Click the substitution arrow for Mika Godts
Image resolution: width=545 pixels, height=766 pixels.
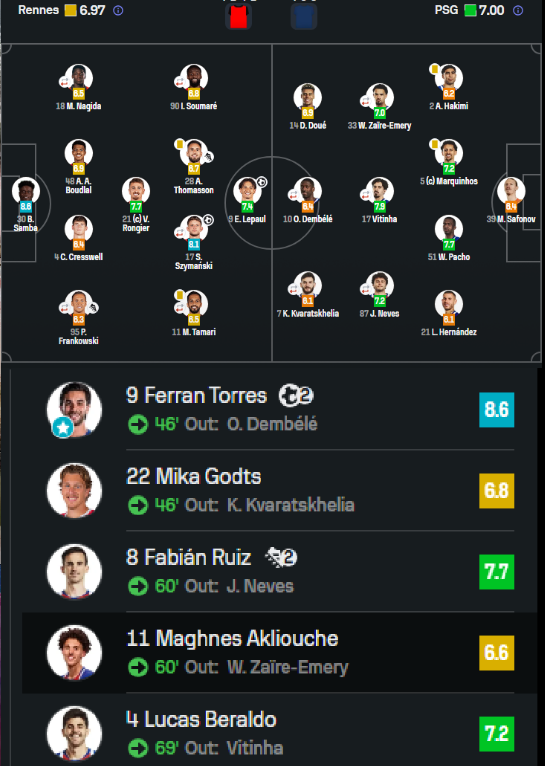[138, 505]
